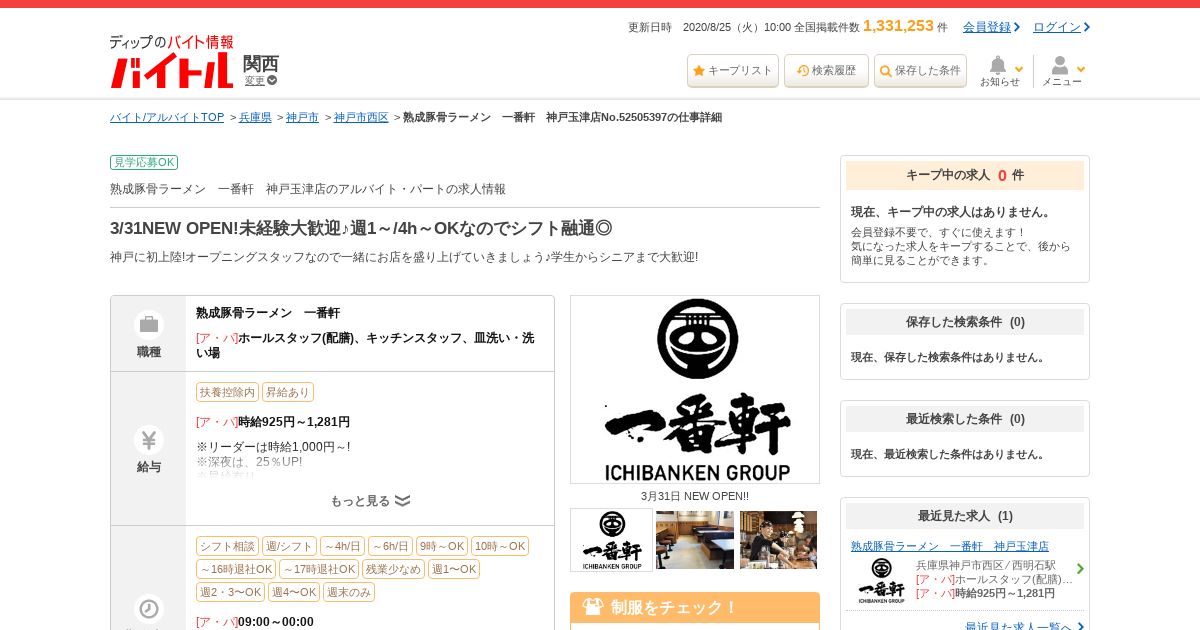Open 最近見た求人一覧へ link
This screenshot has width=1200, height=630.
(x=1018, y=627)
